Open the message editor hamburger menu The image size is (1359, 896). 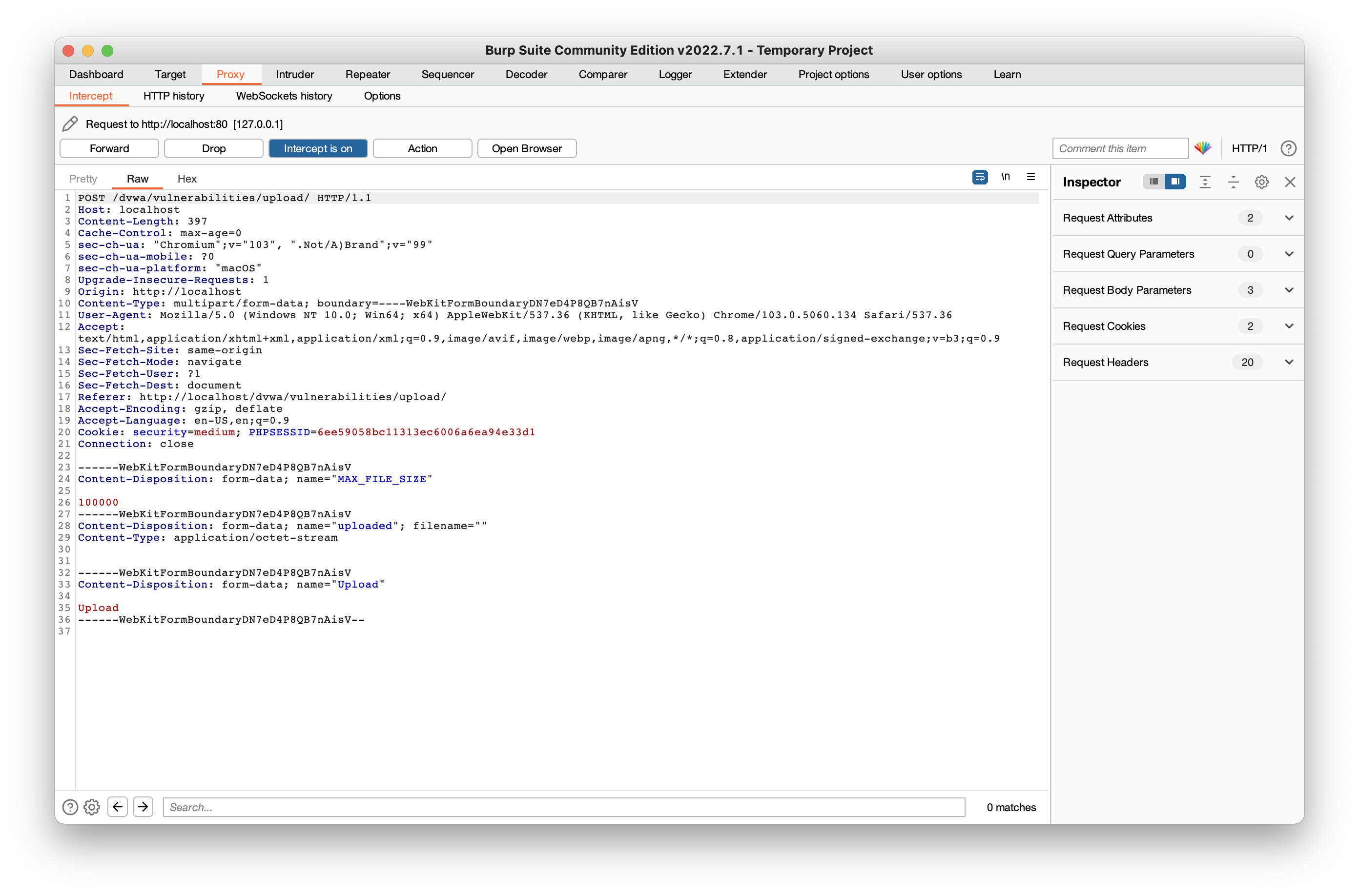coord(1030,177)
